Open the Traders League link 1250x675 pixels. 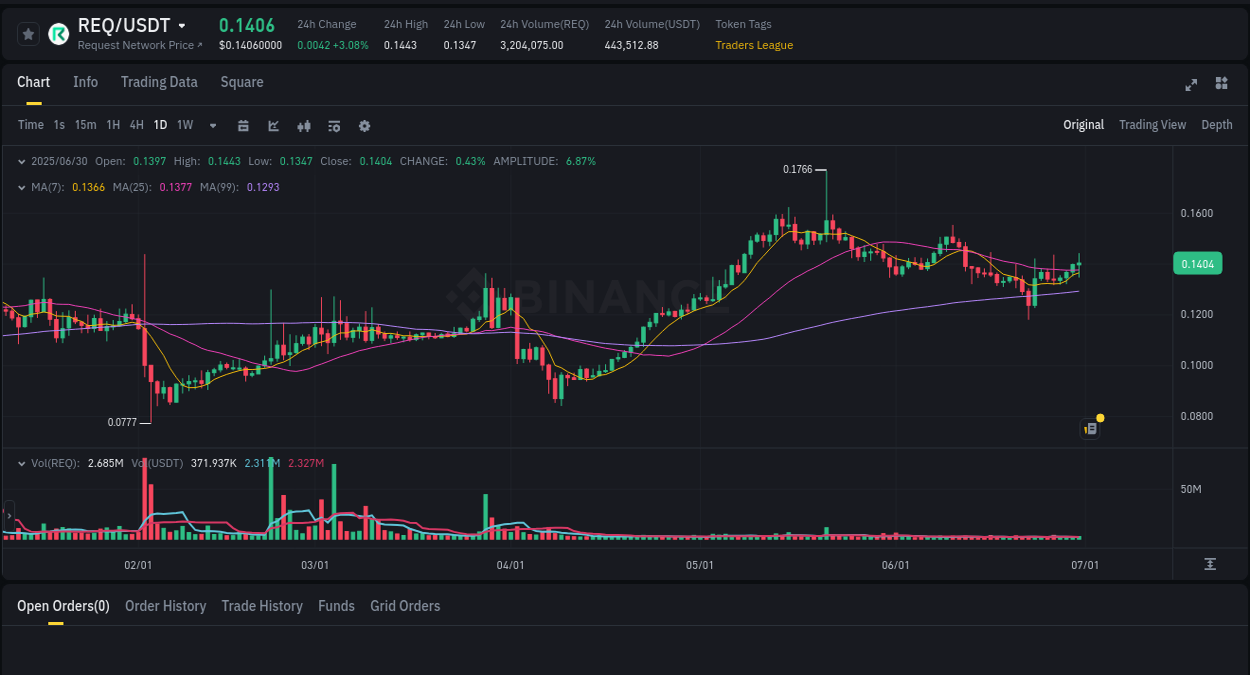(754, 45)
